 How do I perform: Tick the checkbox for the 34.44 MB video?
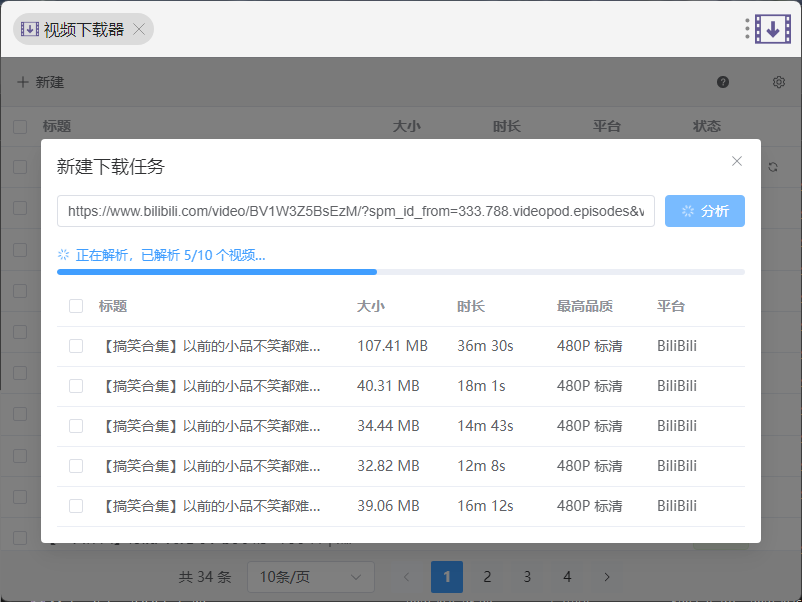76,426
